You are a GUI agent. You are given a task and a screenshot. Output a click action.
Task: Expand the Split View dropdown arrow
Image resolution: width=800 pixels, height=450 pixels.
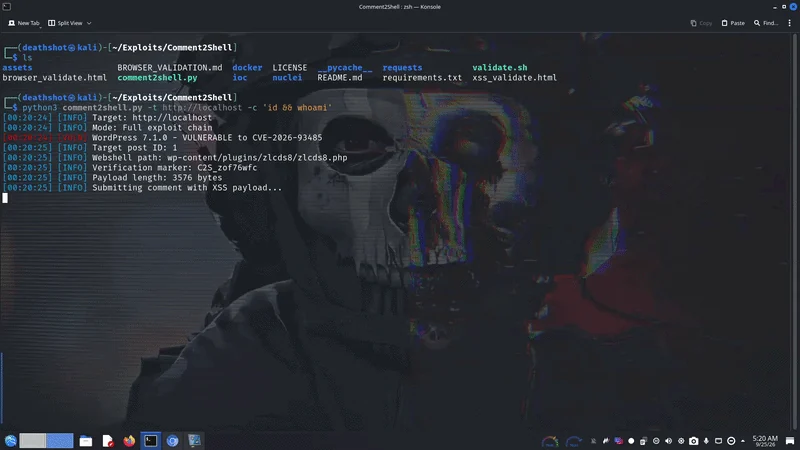pos(89,23)
